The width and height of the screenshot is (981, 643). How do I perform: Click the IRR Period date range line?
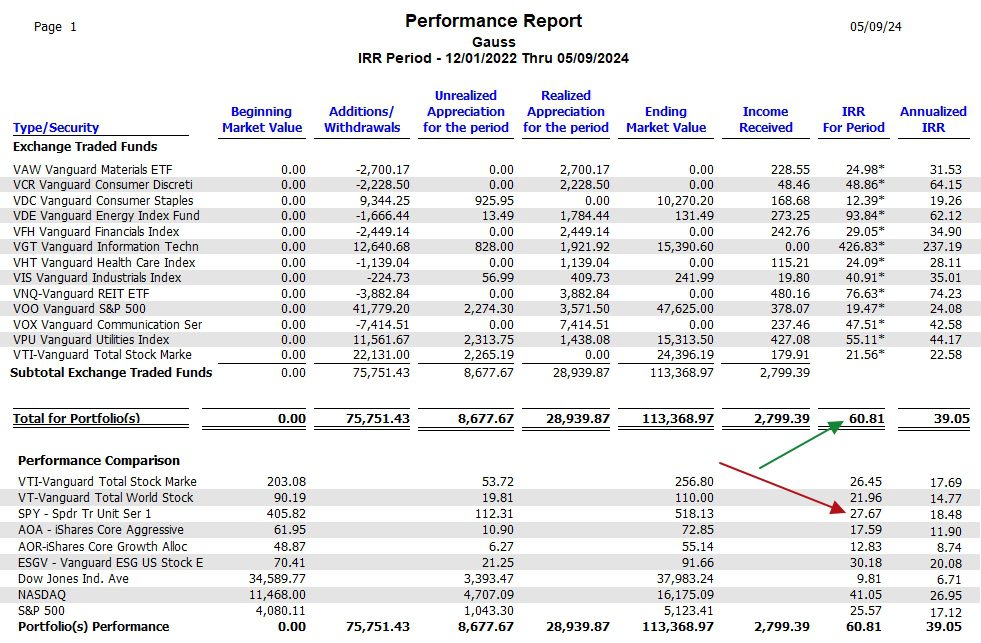point(494,58)
